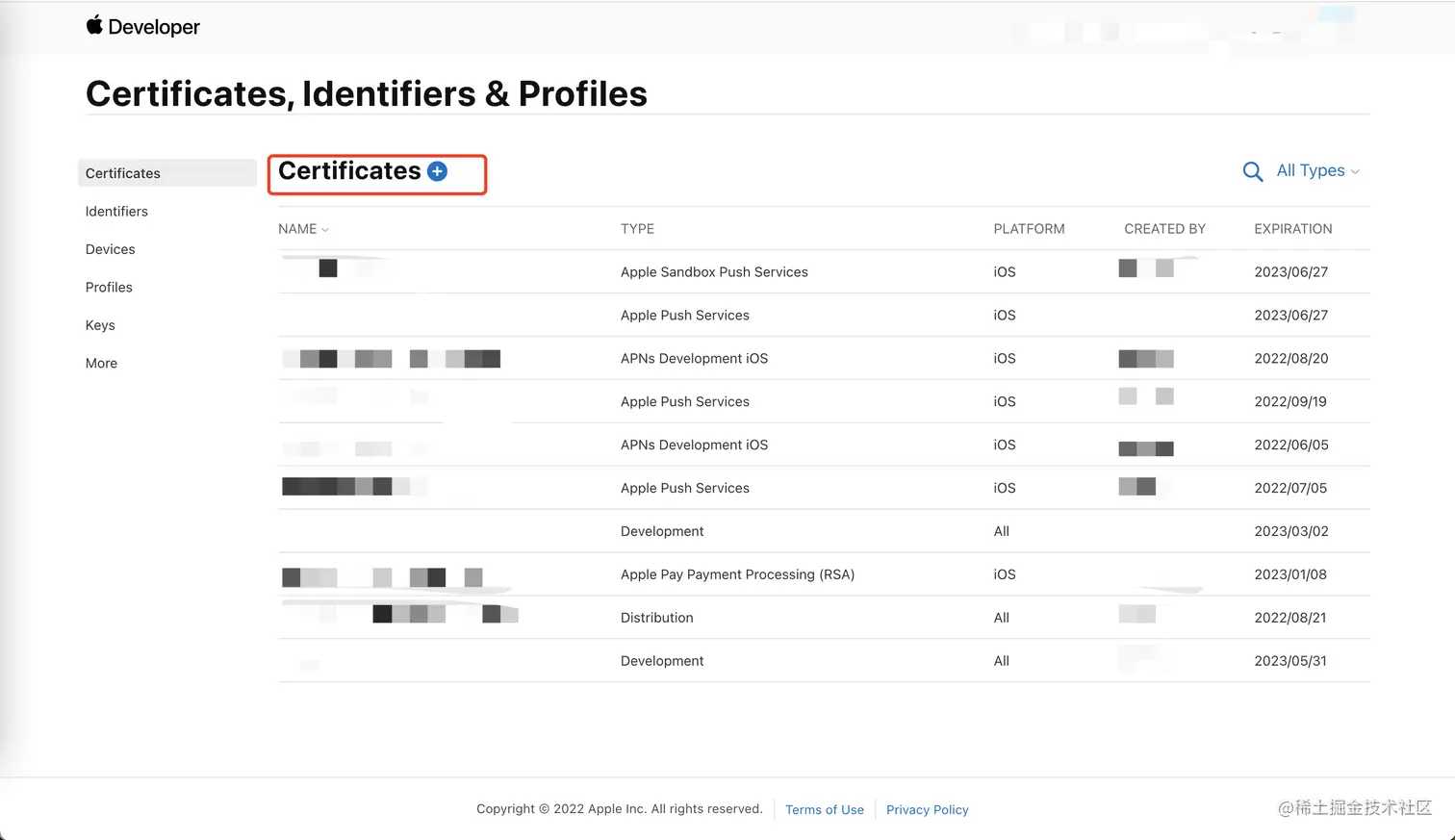Open the APNs Development iOS certificate expiring 2022/08/20

pyautogui.click(x=694, y=359)
